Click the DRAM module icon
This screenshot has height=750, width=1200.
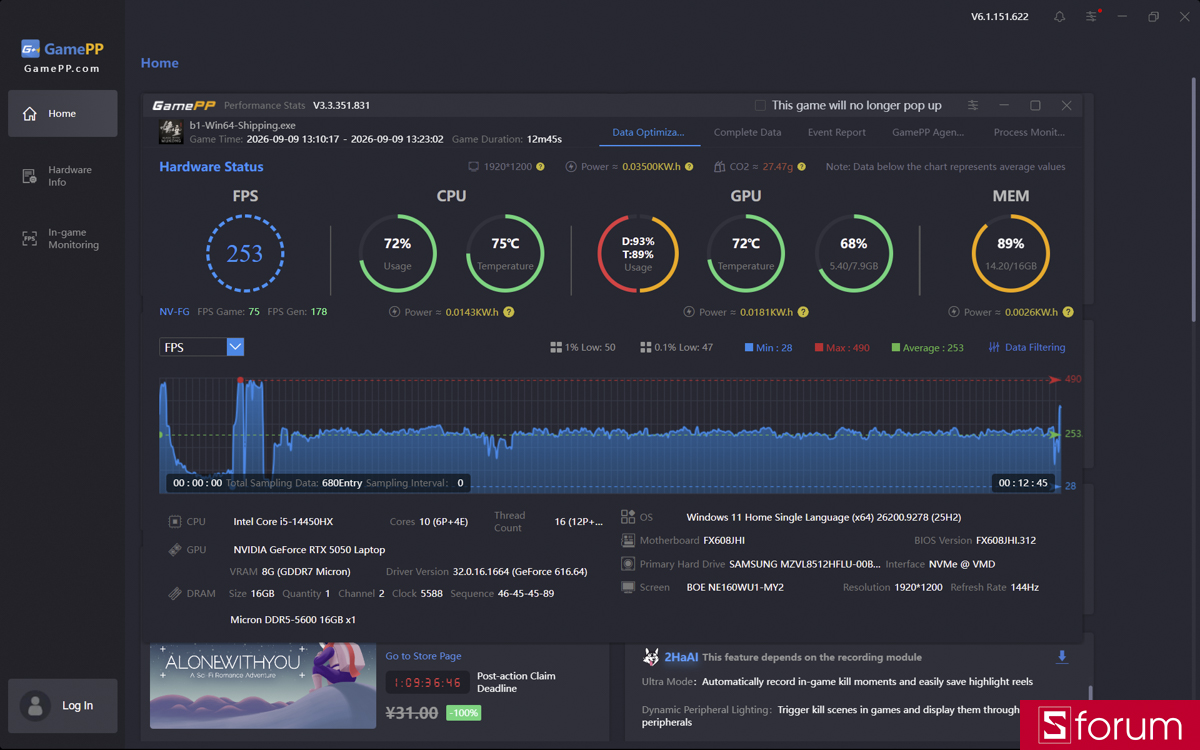coord(175,593)
